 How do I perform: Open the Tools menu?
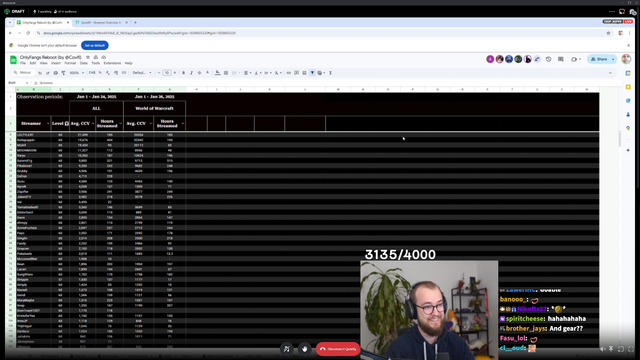click(x=96, y=63)
